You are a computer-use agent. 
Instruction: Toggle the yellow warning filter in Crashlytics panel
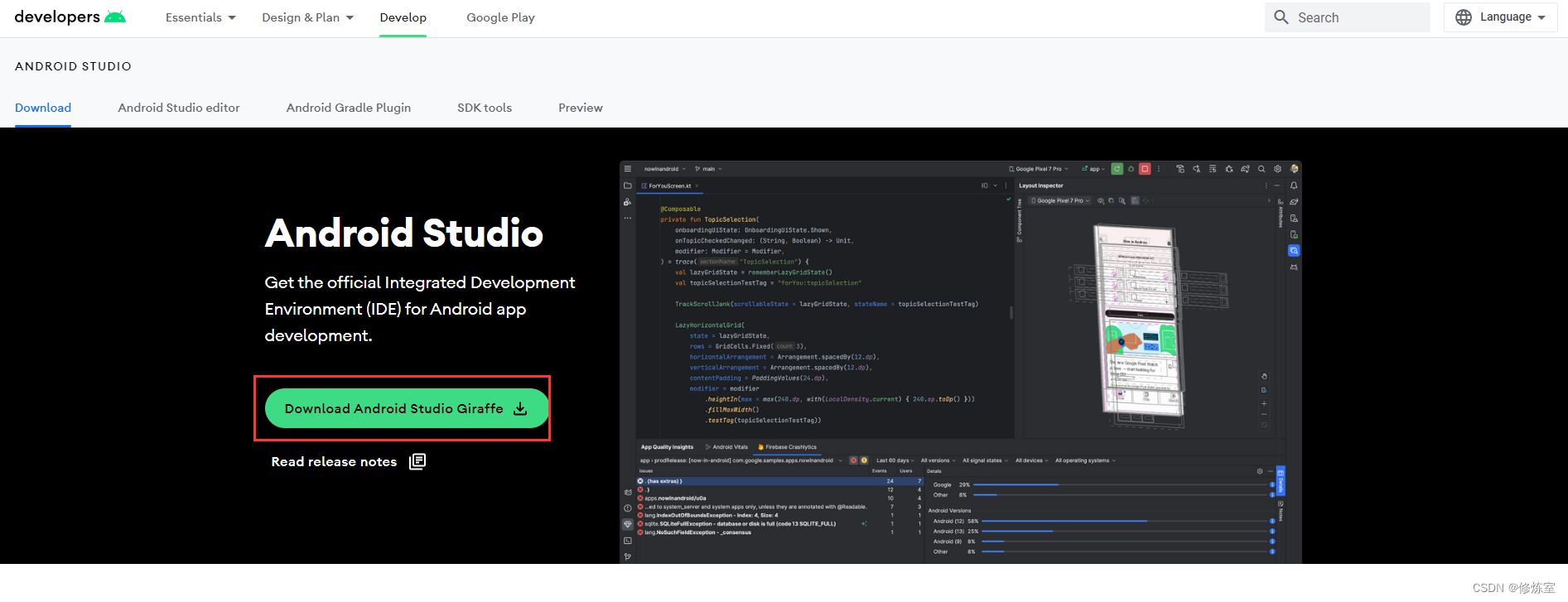click(x=864, y=460)
